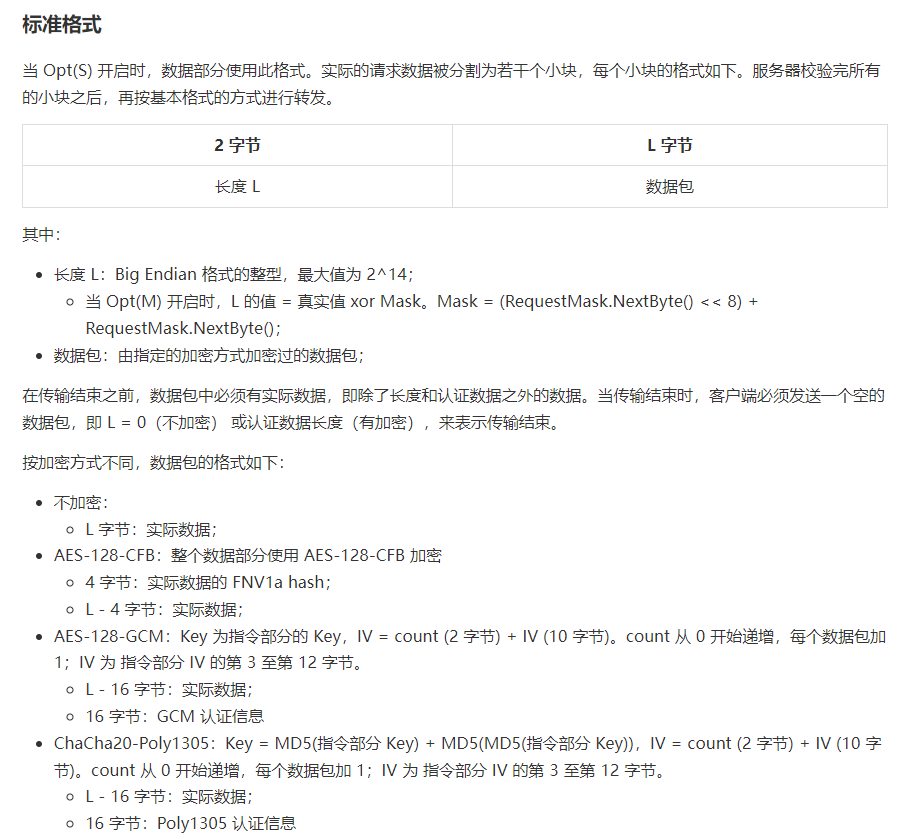Click table header cell 2 字节
920x839 pixels.
pos(237,145)
